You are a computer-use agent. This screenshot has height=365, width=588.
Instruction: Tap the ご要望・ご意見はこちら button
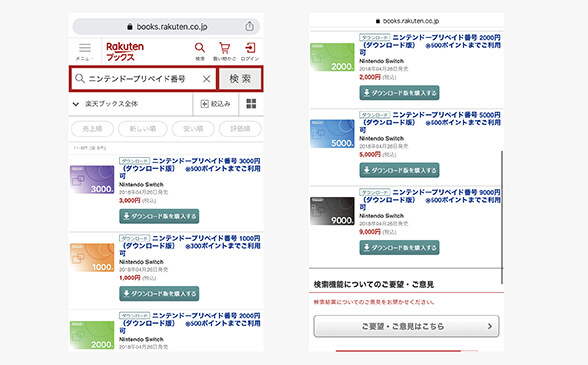[x=406, y=326]
